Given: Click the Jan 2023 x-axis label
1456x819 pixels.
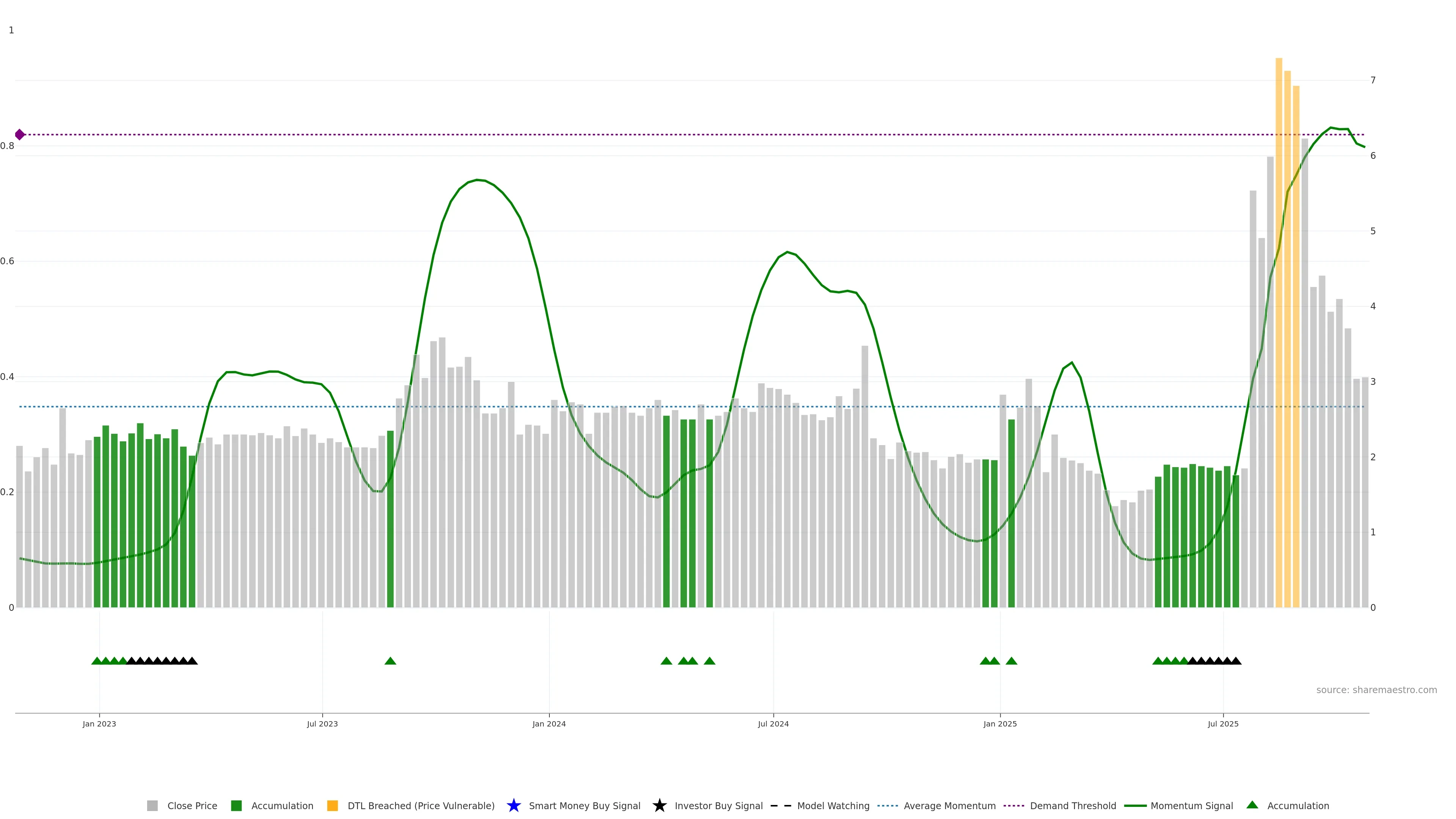Looking at the screenshot, I should (99, 723).
